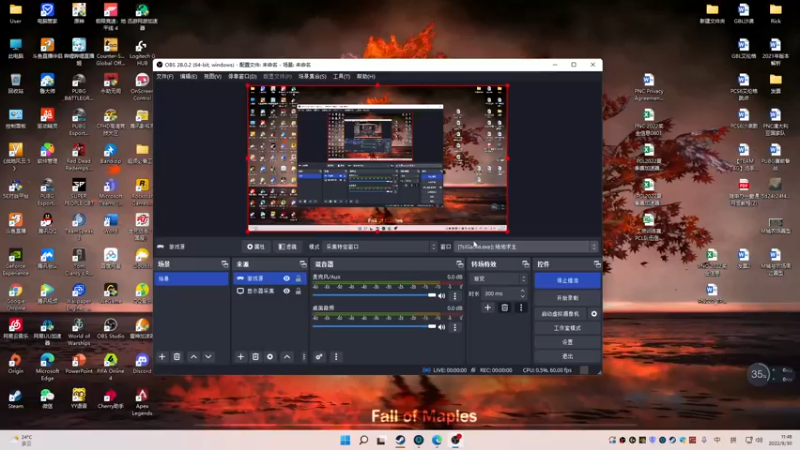This screenshot has width=800, height=450.
Task: Mute Desktop Audio with speaker icon
Action: 441,327
